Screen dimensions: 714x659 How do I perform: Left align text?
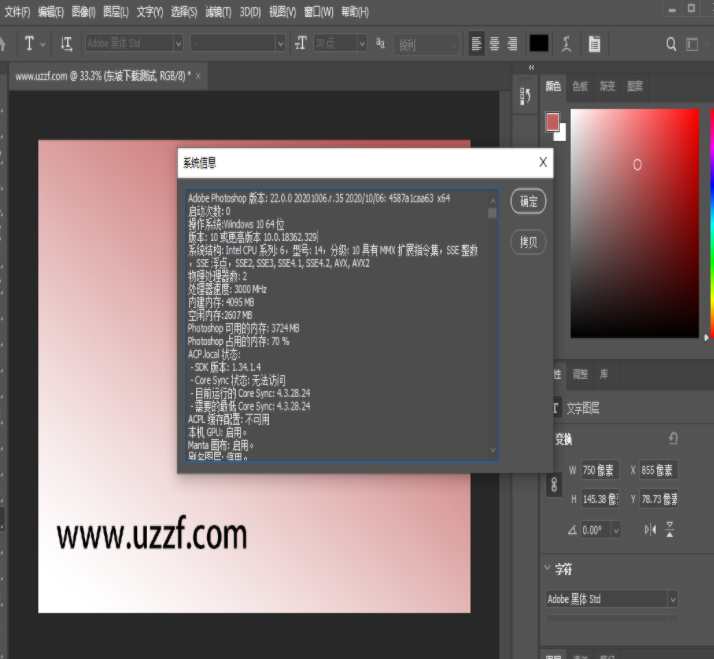point(476,44)
